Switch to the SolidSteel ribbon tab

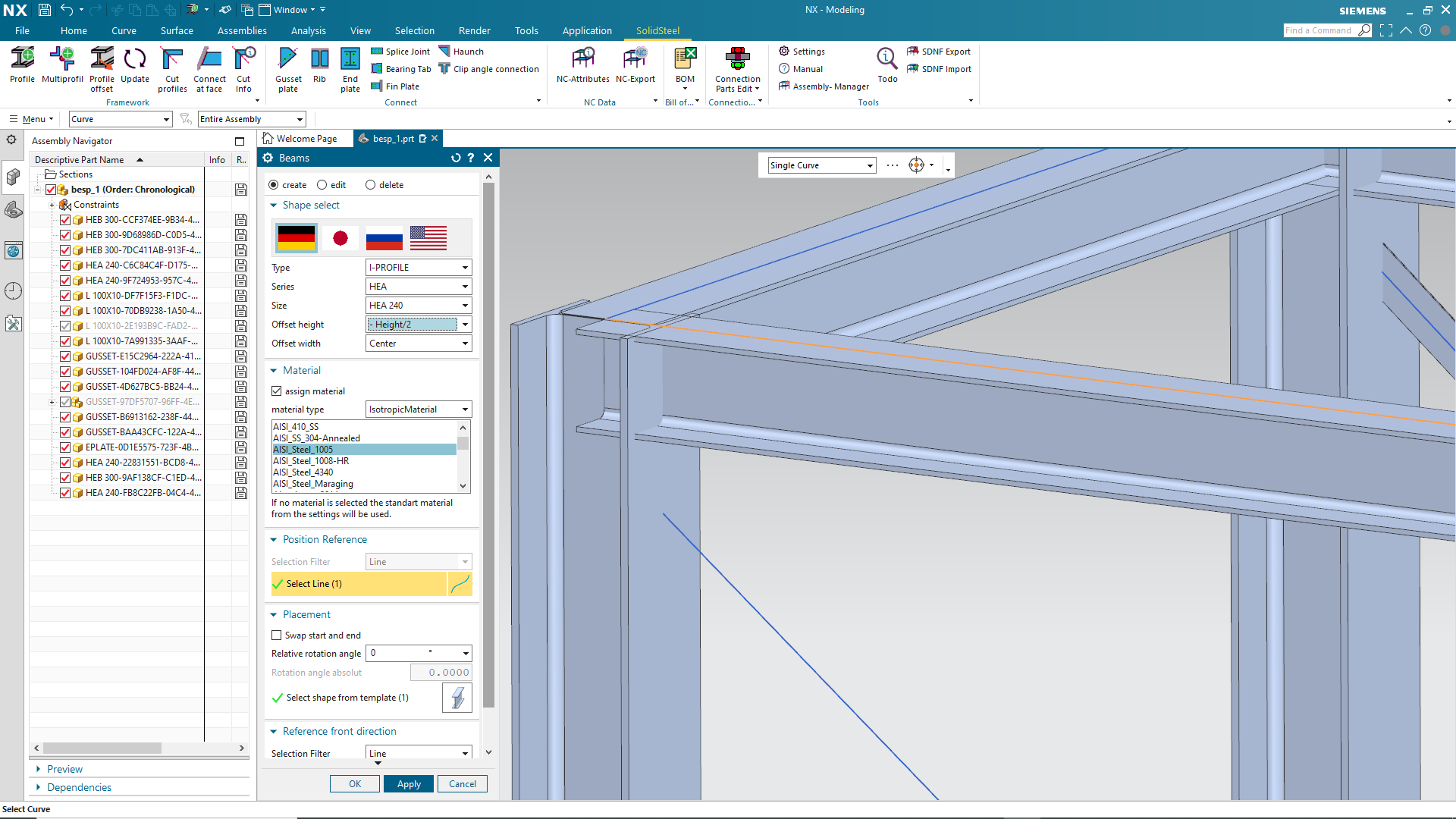pyautogui.click(x=657, y=30)
